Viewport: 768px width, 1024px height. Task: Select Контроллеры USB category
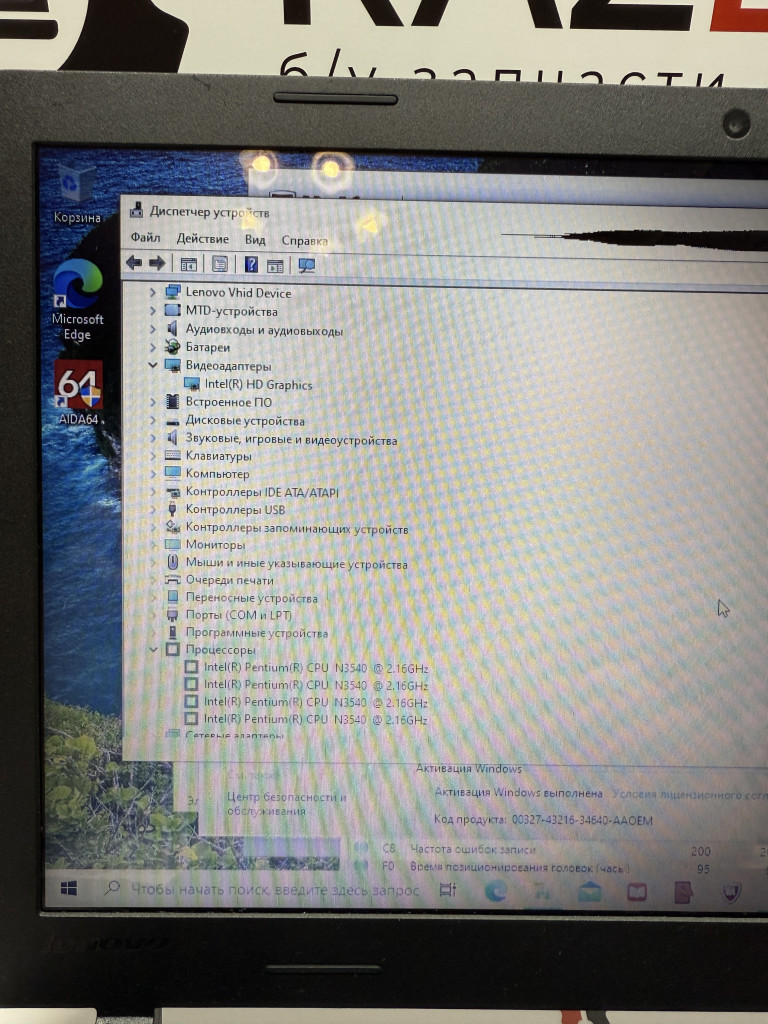[235, 509]
